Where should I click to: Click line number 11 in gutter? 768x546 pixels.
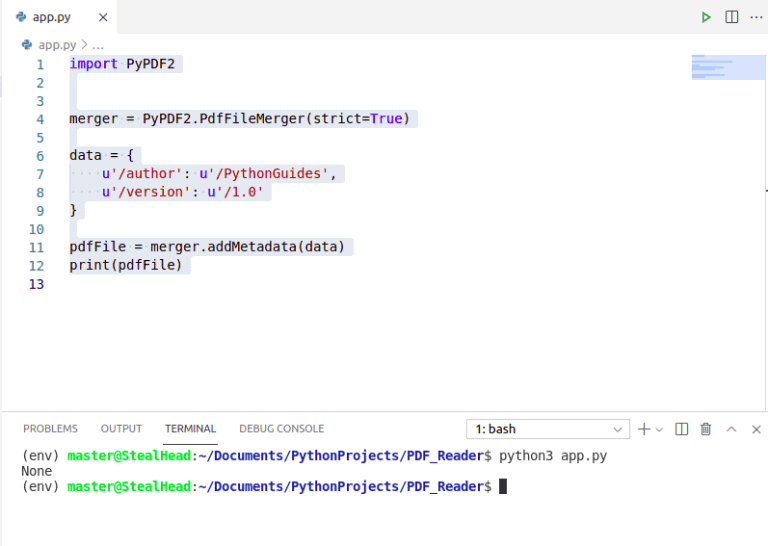coord(36,248)
